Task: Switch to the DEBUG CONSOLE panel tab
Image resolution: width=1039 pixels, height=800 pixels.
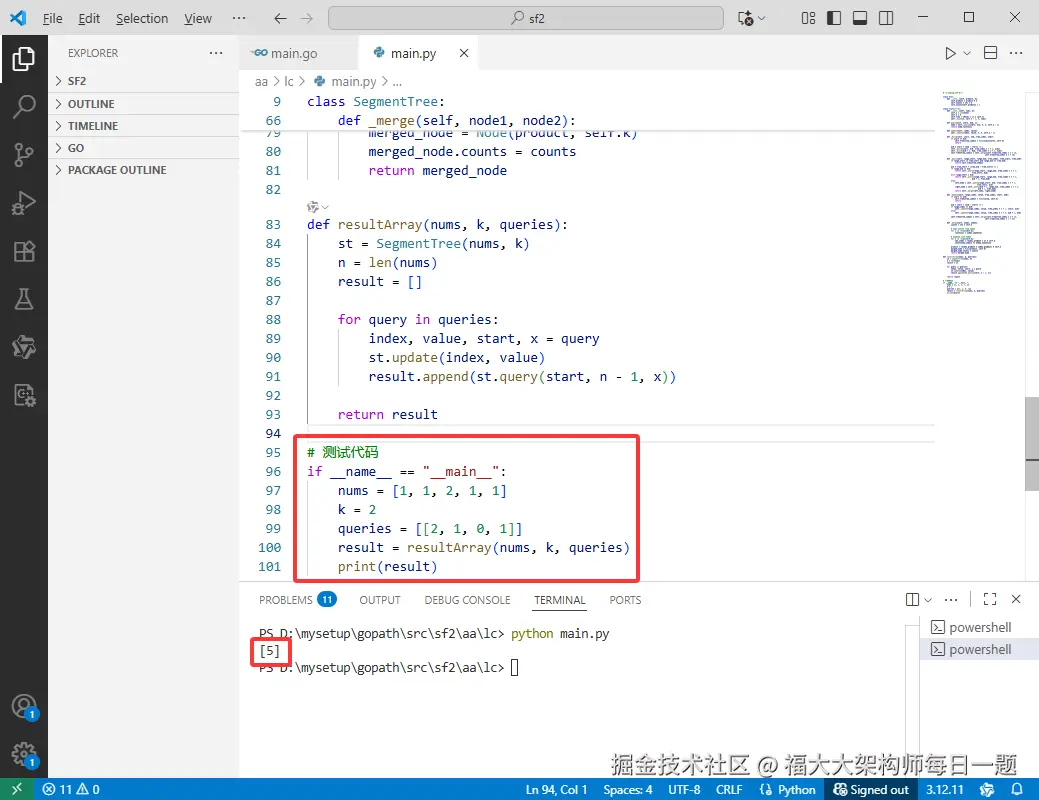Action: [467, 600]
